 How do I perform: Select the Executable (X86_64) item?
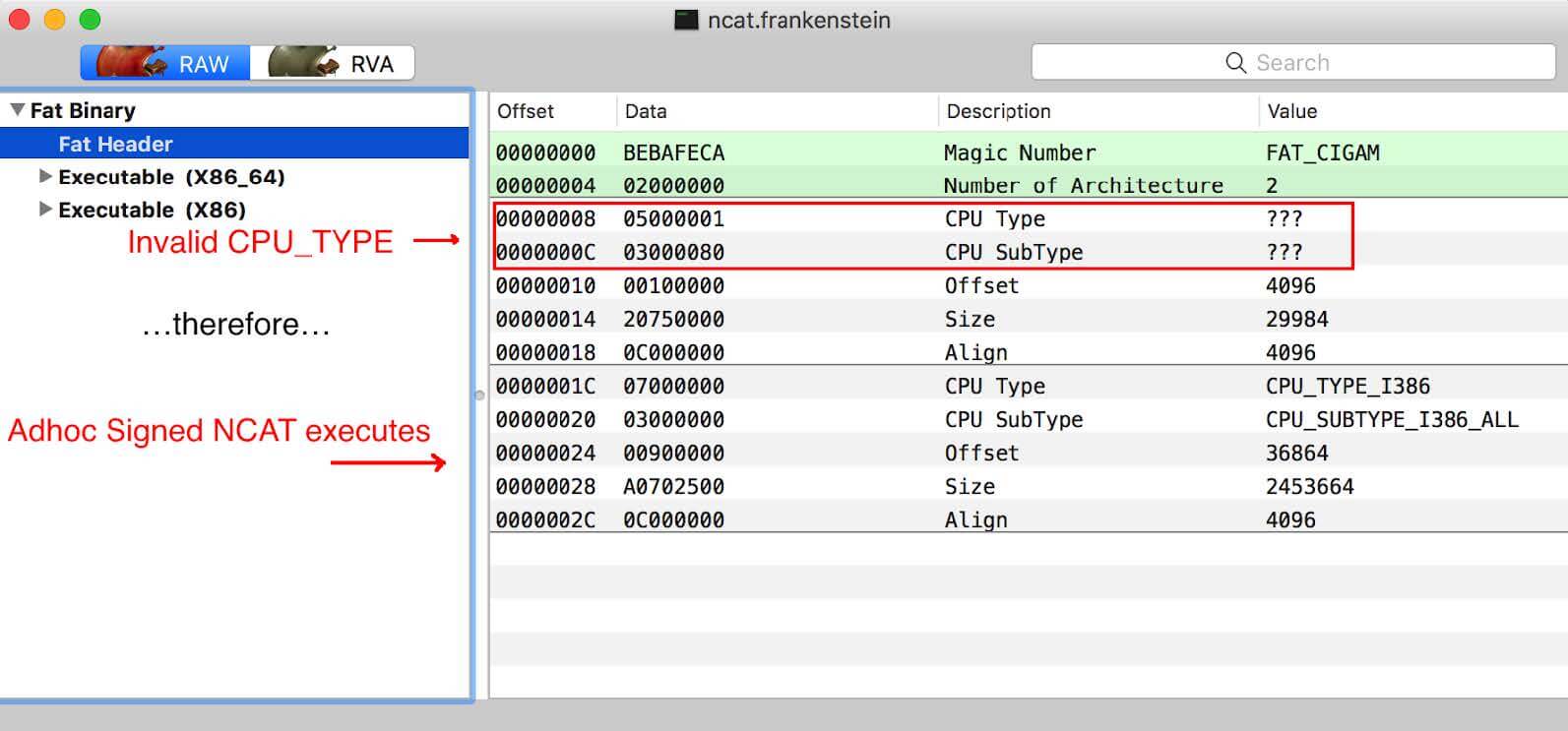coord(171,177)
